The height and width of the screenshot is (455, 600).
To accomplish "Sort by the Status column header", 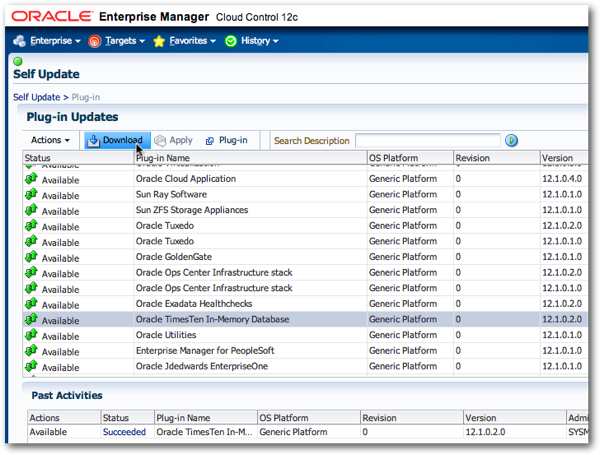I will pyautogui.click(x=78, y=158).
